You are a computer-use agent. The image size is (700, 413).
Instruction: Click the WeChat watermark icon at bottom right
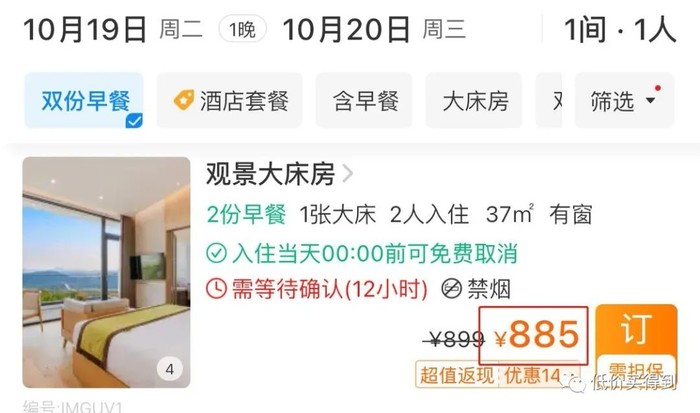tap(575, 383)
